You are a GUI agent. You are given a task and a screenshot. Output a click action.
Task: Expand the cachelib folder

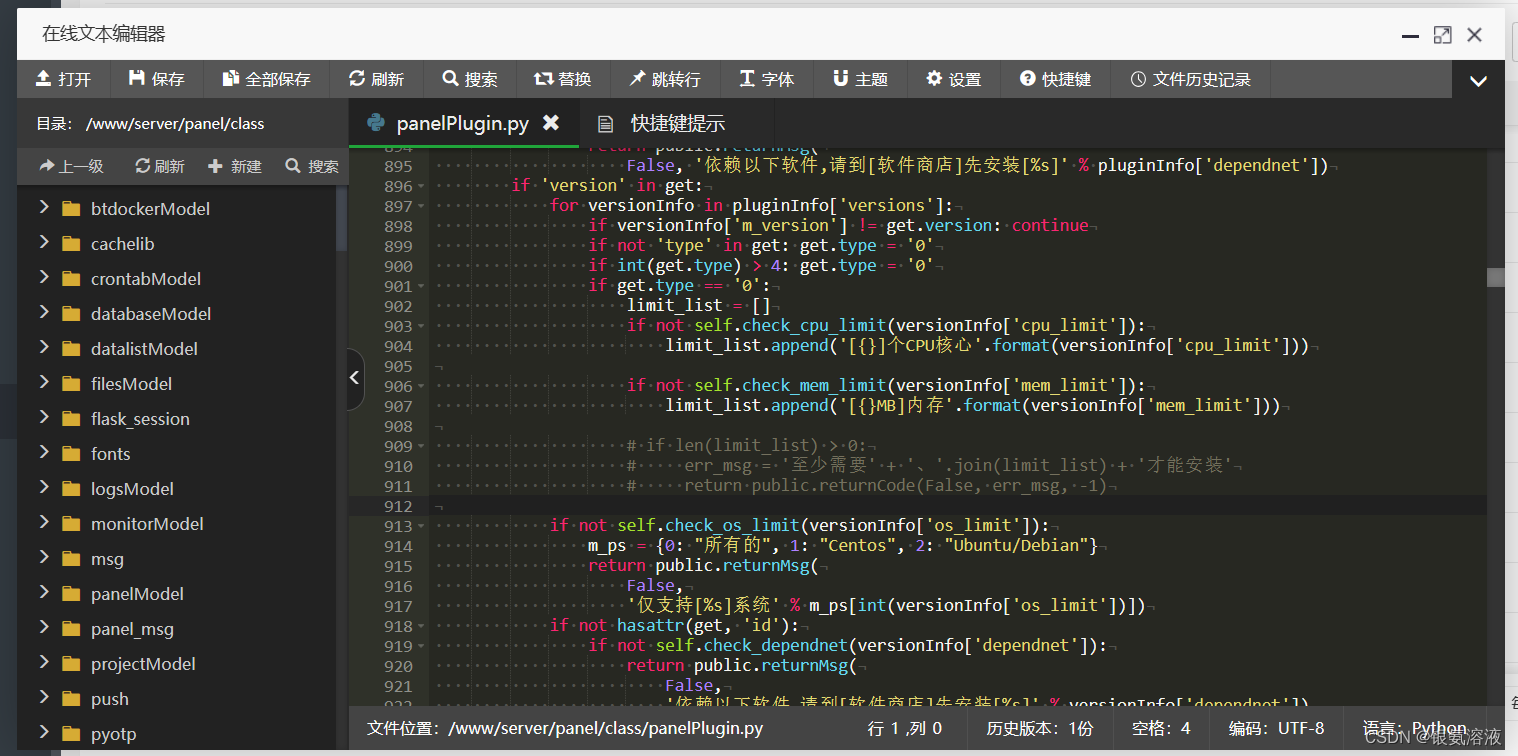click(x=44, y=243)
